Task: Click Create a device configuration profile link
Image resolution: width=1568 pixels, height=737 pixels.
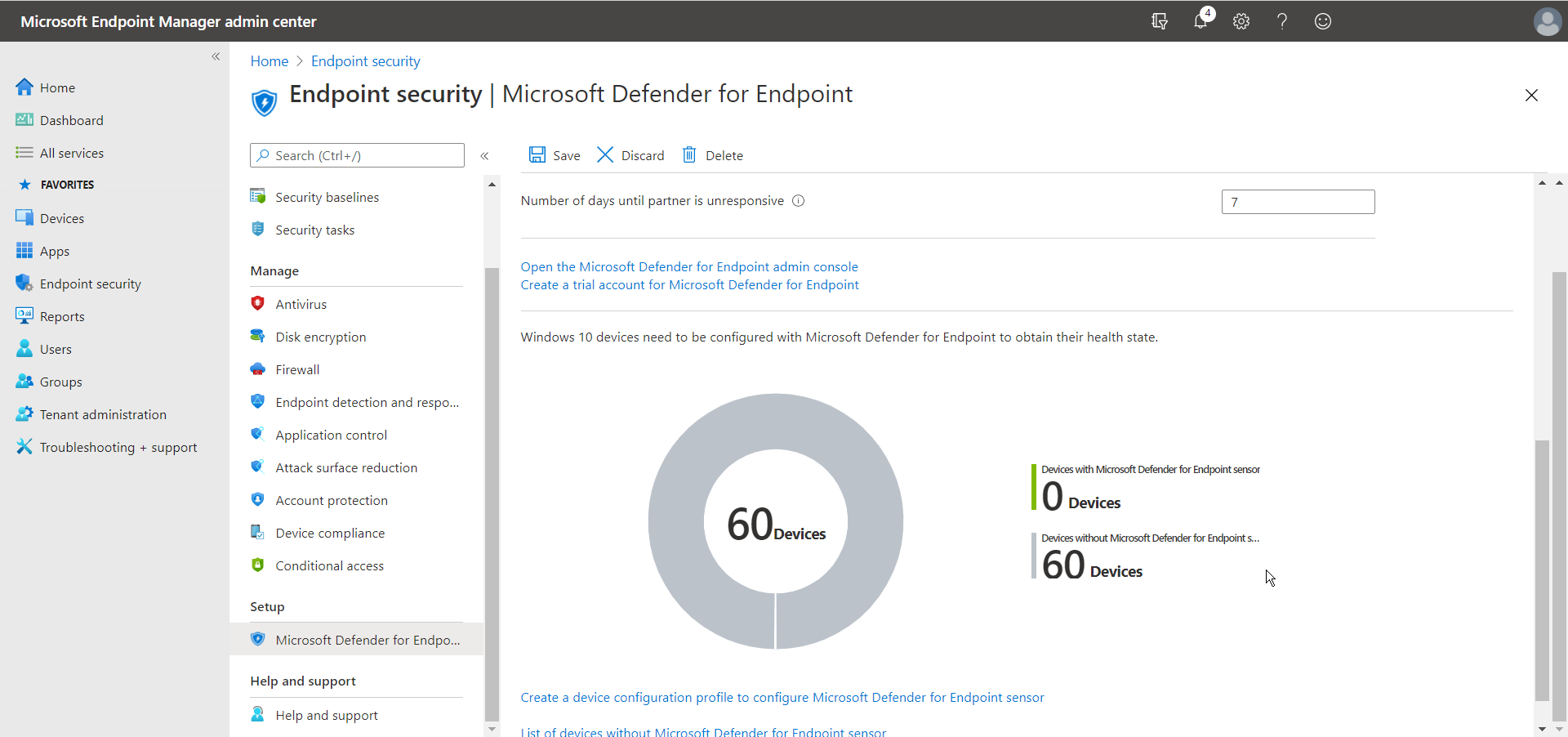Action: pyautogui.click(x=782, y=697)
